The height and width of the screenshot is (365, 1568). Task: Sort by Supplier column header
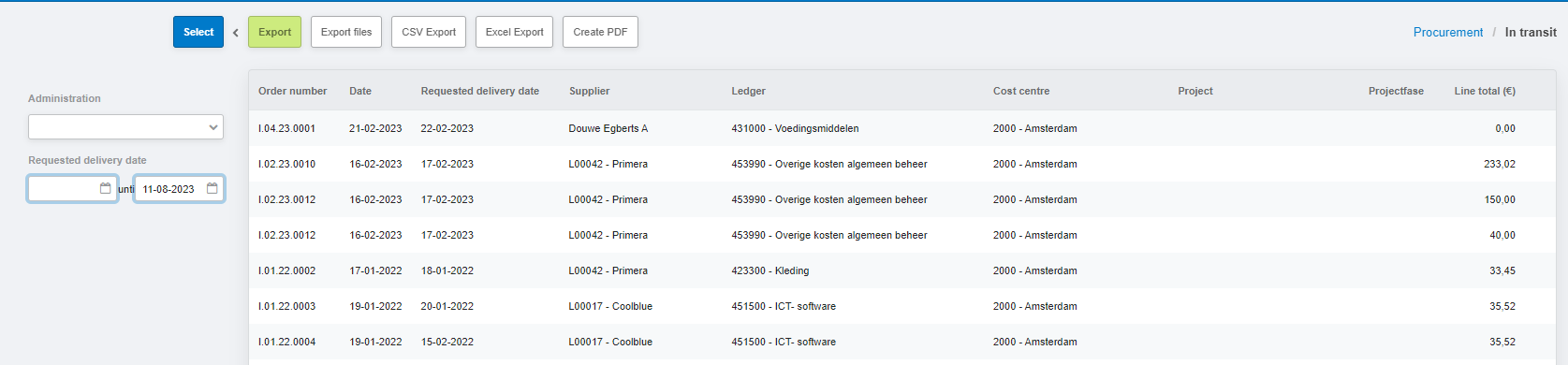[590, 91]
